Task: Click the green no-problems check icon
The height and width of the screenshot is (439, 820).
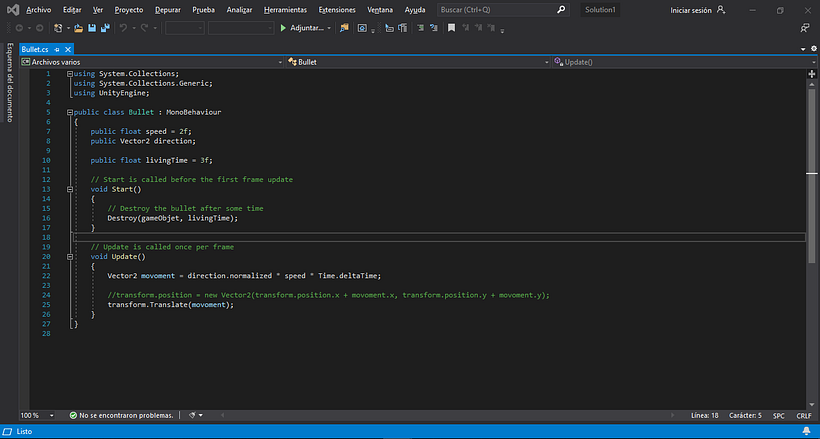Action: pos(73,415)
